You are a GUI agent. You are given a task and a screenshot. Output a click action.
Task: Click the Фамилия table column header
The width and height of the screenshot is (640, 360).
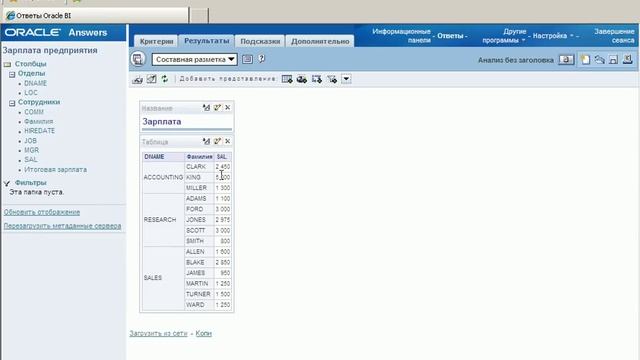point(199,157)
